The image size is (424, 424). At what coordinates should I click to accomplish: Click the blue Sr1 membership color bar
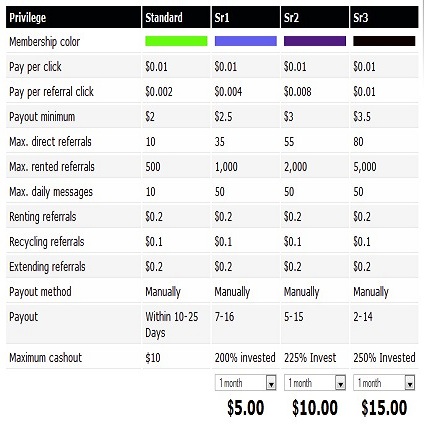pyautogui.click(x=246, y=41)
